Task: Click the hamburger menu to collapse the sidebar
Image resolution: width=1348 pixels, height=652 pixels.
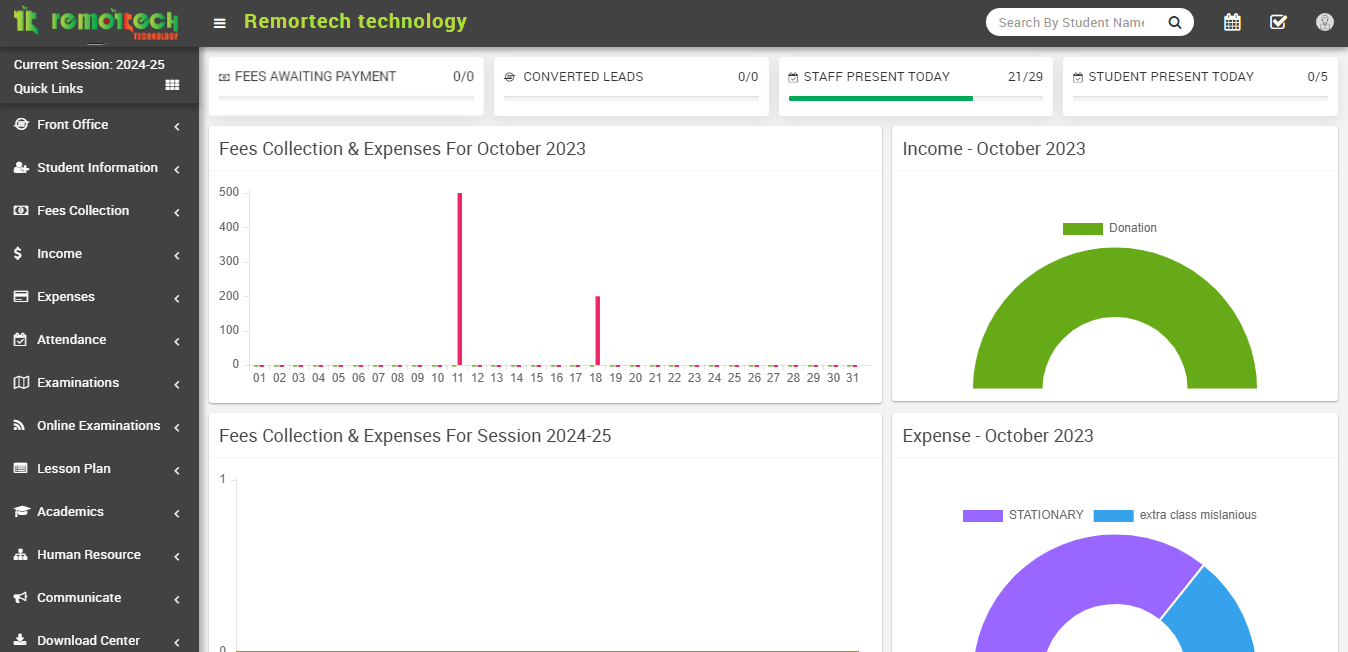Action: (219, 21)
